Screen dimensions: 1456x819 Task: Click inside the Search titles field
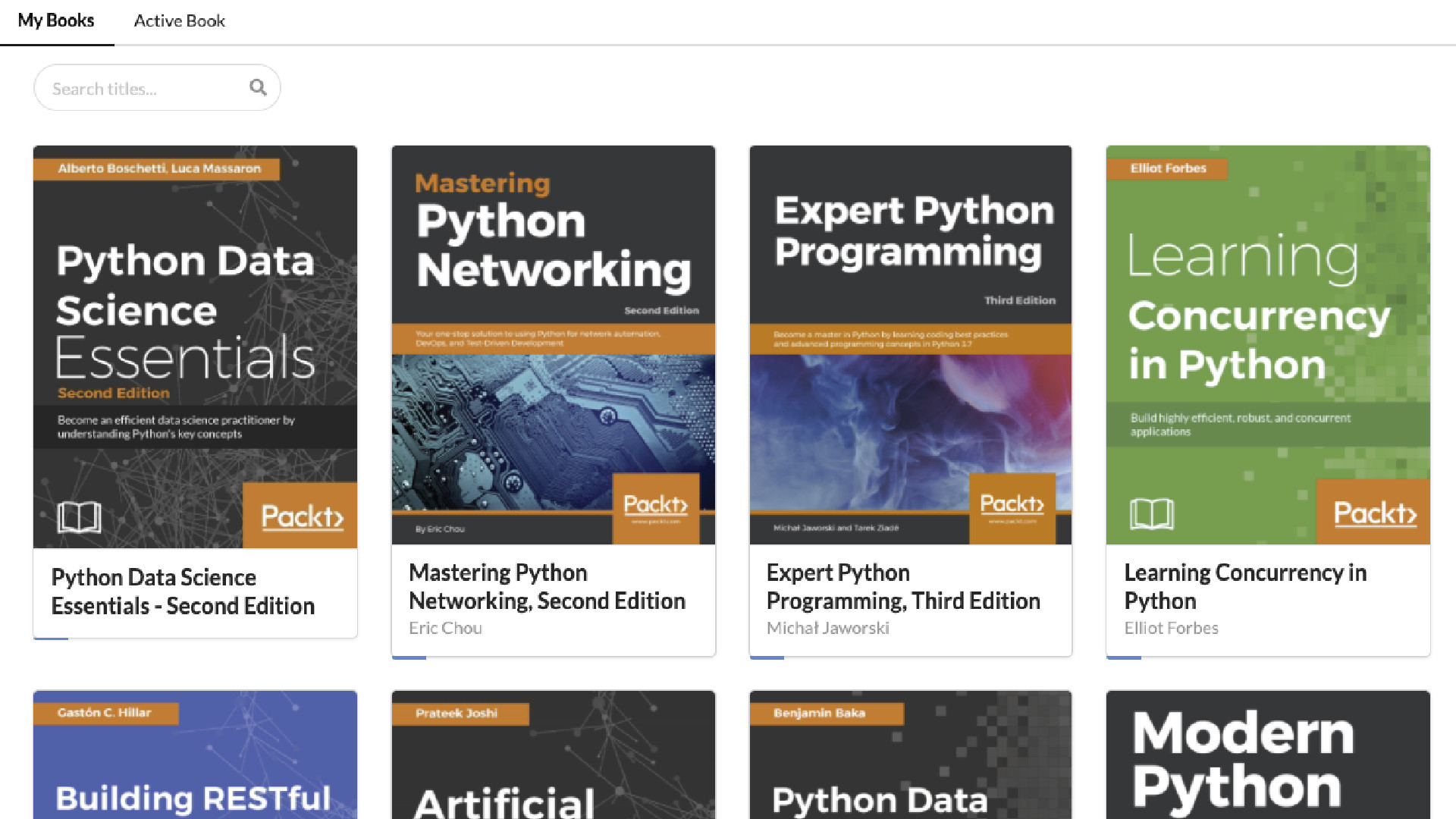(x=136, y=87)
